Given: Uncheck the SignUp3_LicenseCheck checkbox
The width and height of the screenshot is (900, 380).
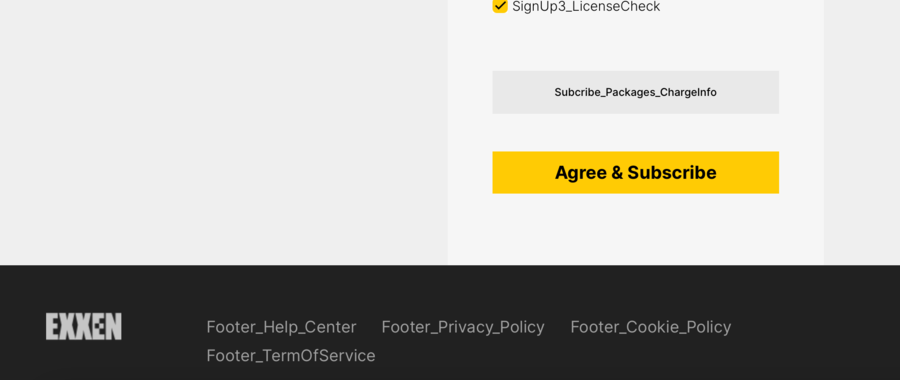Looking at the screenshot, I should (x=500, y=6).
